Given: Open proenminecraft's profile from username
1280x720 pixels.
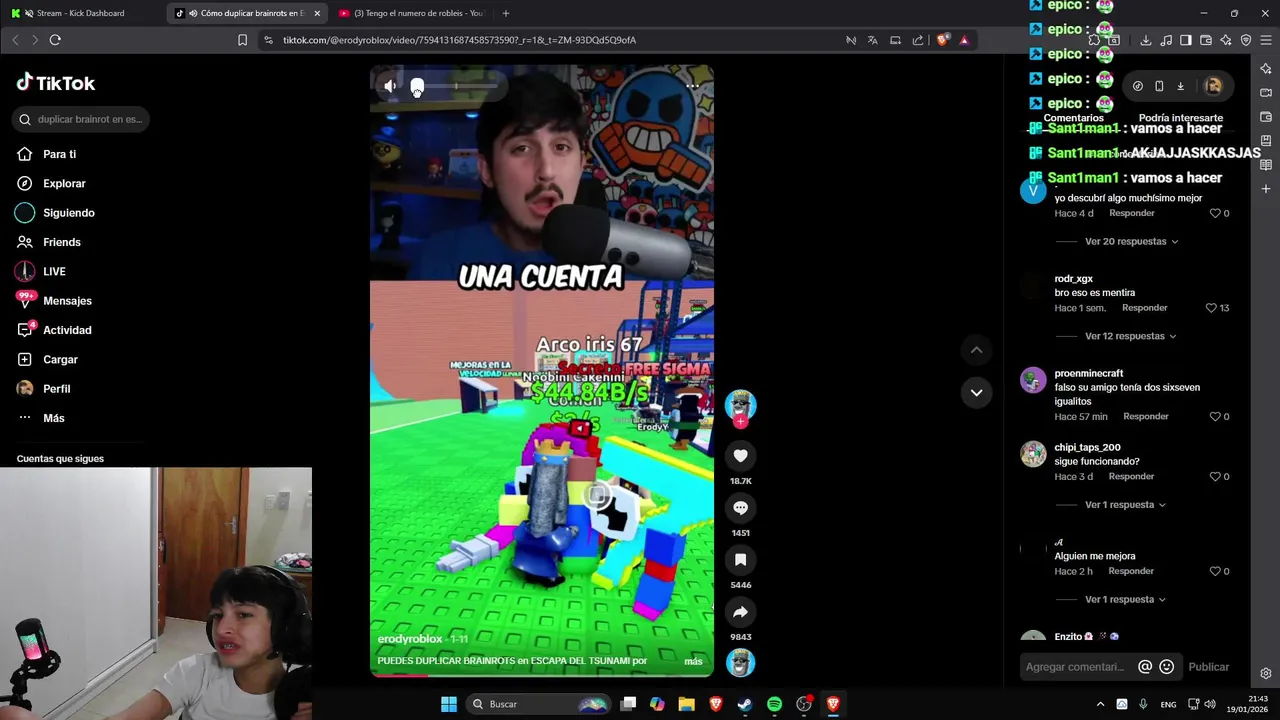Looking at the screenshot, I should pos(1088,374).
